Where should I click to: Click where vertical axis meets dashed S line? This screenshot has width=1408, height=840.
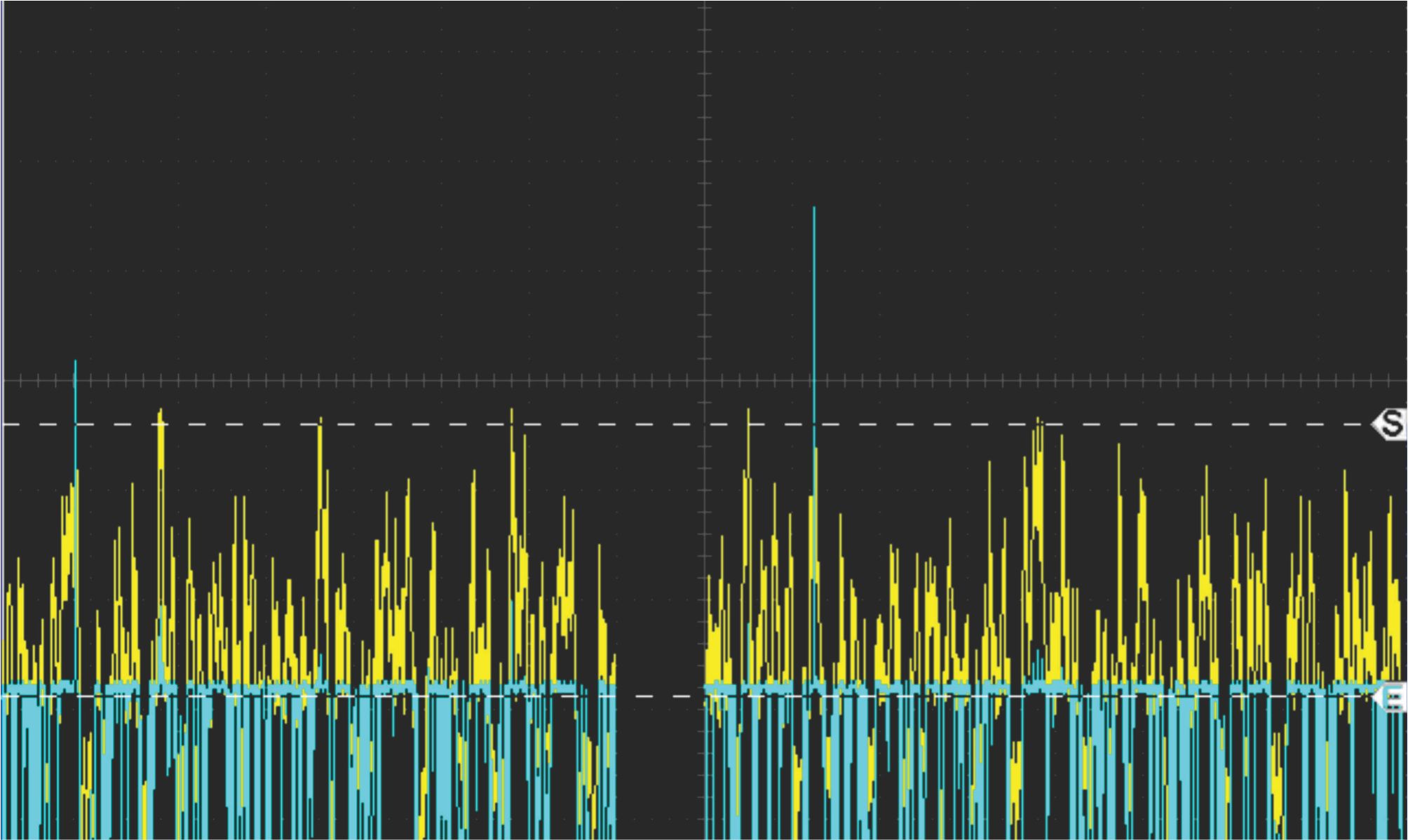pos(705,424)
